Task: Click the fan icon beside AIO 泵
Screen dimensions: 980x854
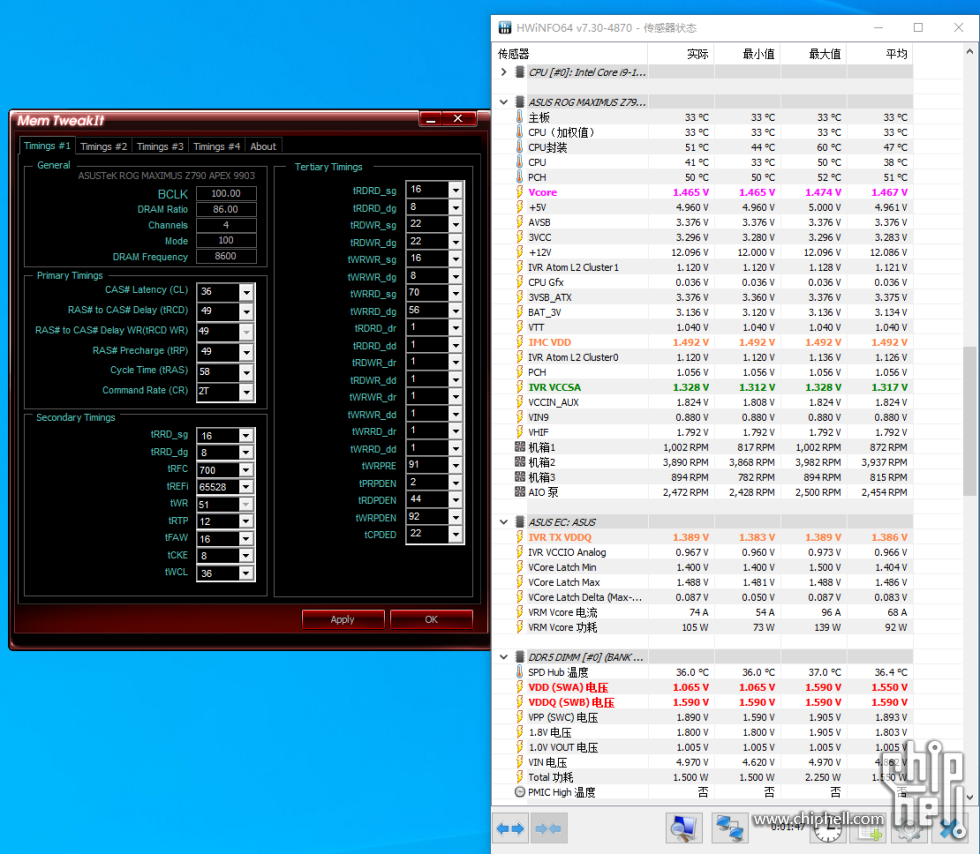Action: click(x=519, y=492)
